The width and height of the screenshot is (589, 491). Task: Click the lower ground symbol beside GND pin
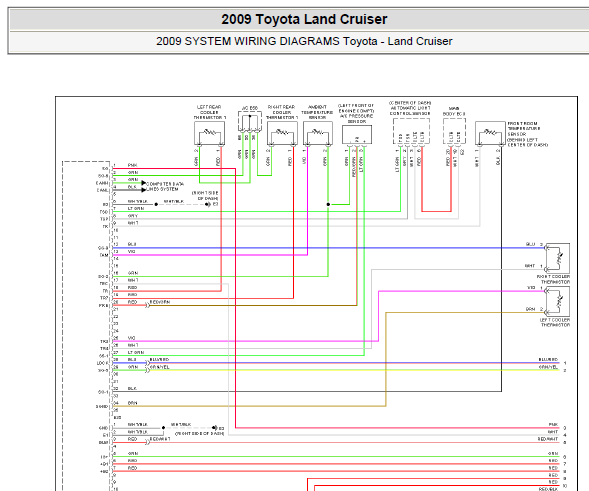(x=215, y=428)
